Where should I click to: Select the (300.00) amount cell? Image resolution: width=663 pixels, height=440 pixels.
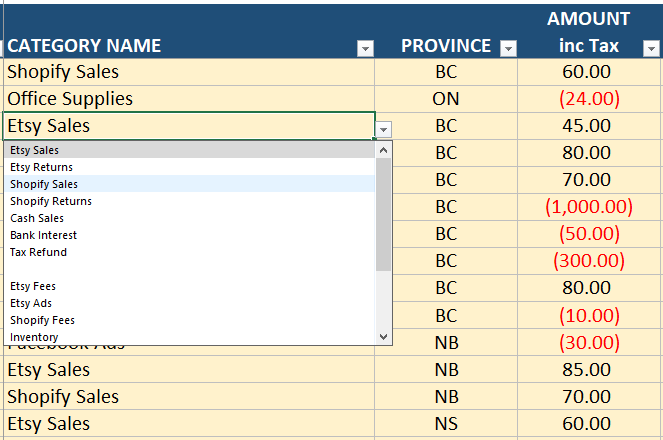point(588,261)
